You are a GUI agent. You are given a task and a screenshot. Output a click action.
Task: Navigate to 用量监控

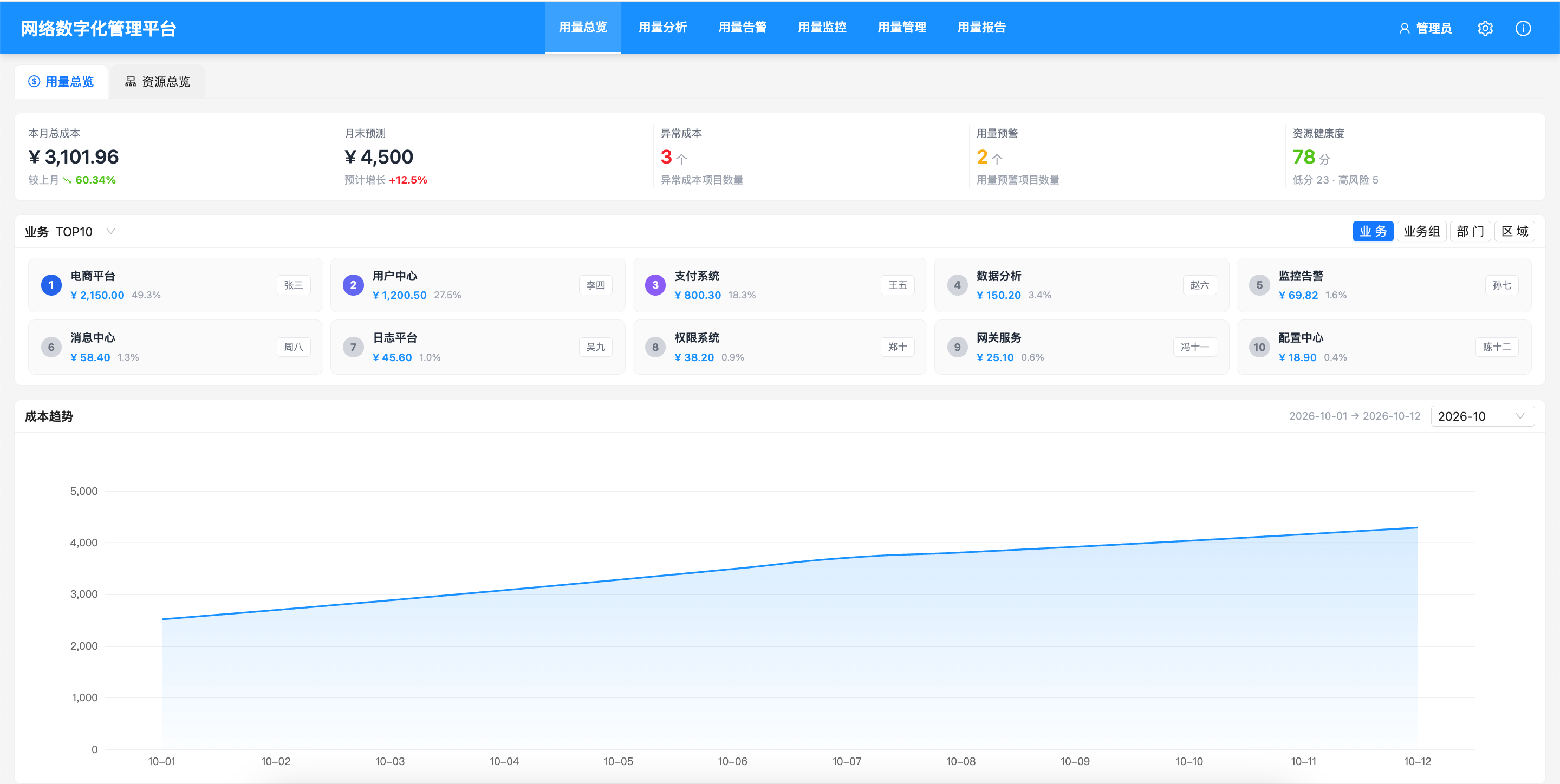[822, 28]
